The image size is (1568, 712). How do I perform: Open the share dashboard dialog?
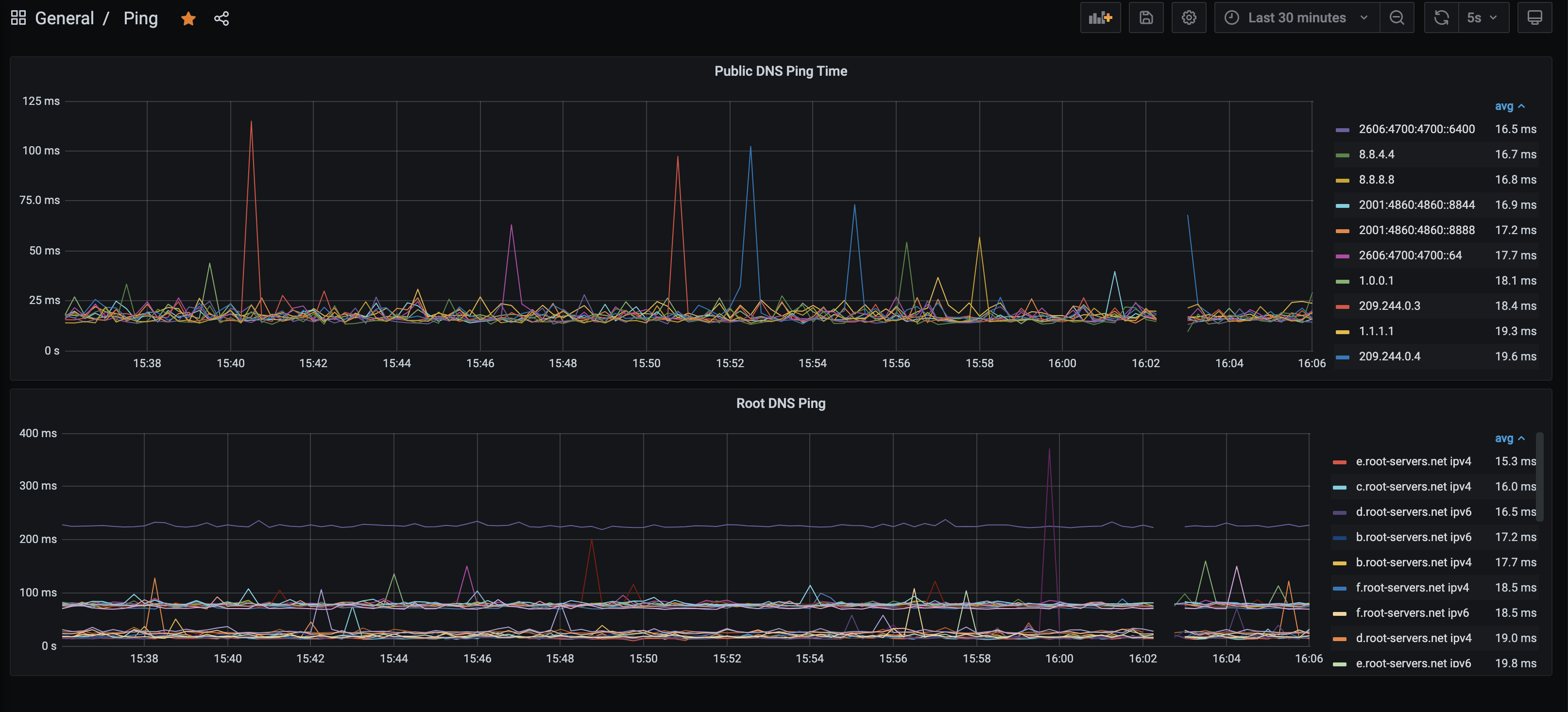(222, 19)
